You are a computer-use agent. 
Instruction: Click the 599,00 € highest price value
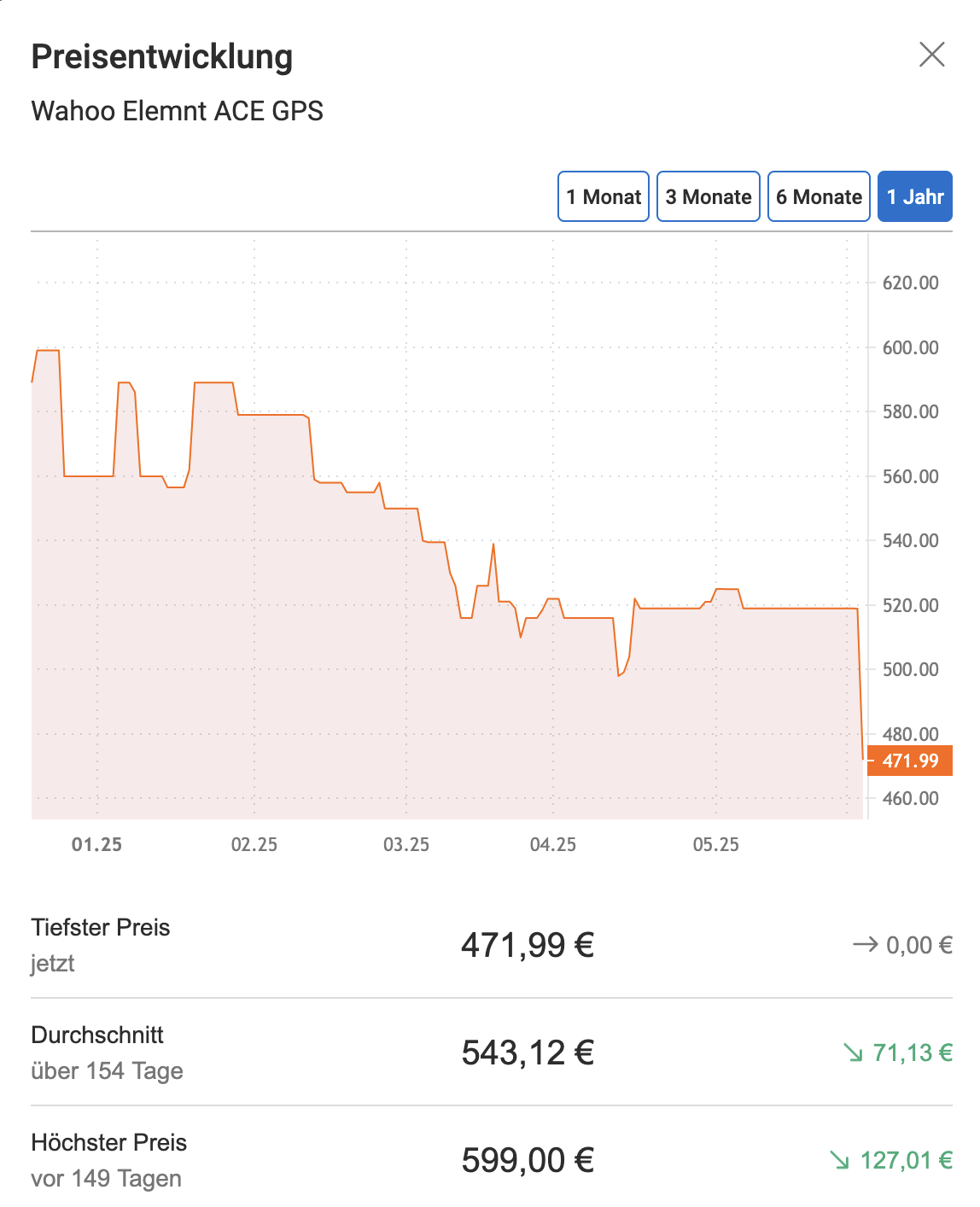[x=528, y=1160]
